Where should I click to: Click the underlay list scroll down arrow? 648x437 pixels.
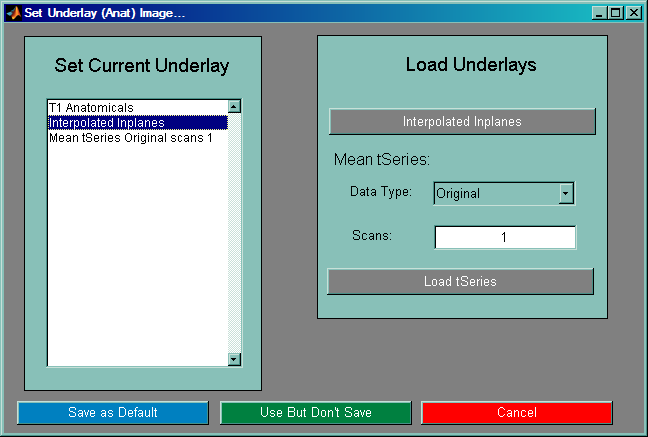[234, 360]
